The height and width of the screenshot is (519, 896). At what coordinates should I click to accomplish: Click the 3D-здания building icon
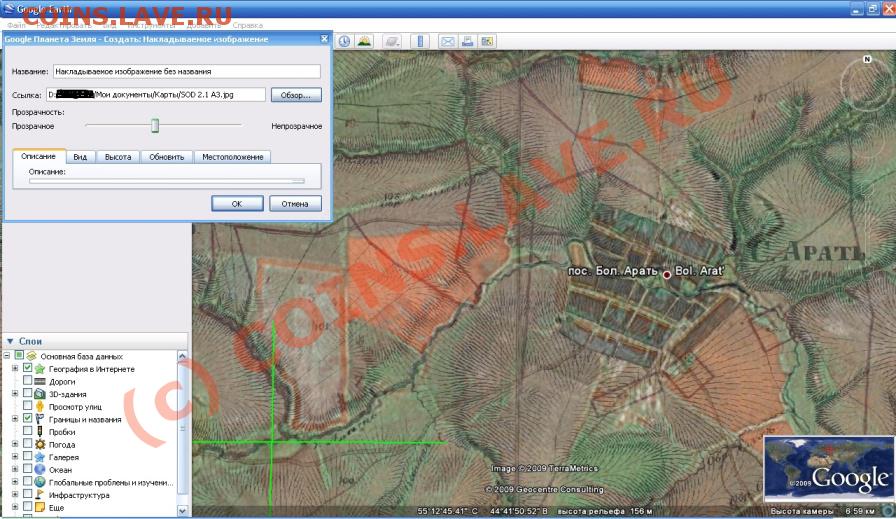point(39,394)
